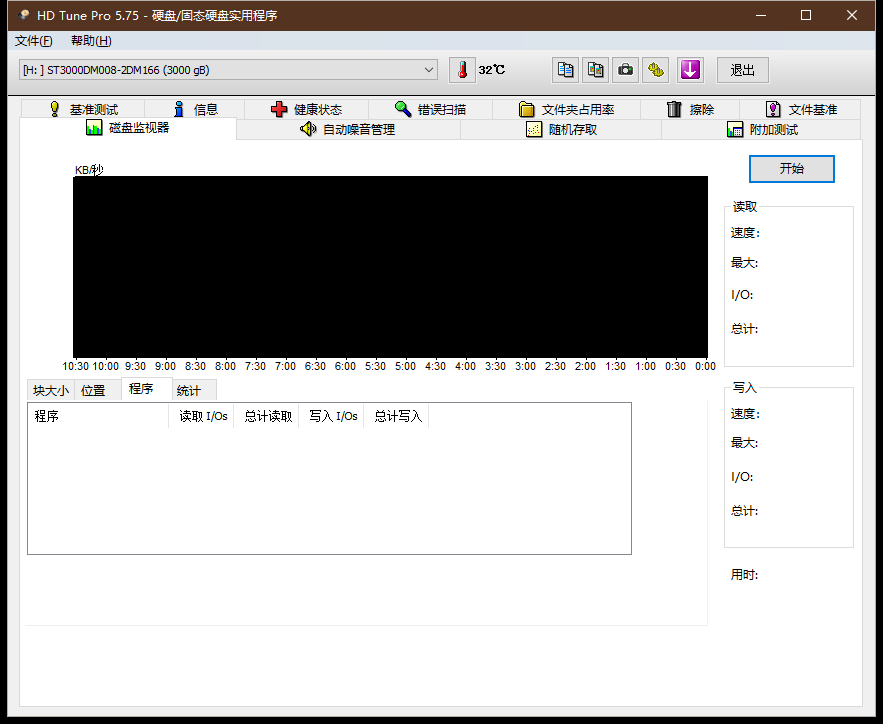Viewport: 883px width, 724px height.
Task: Sort by 总计读取 column header
Action: pos(266,416)
